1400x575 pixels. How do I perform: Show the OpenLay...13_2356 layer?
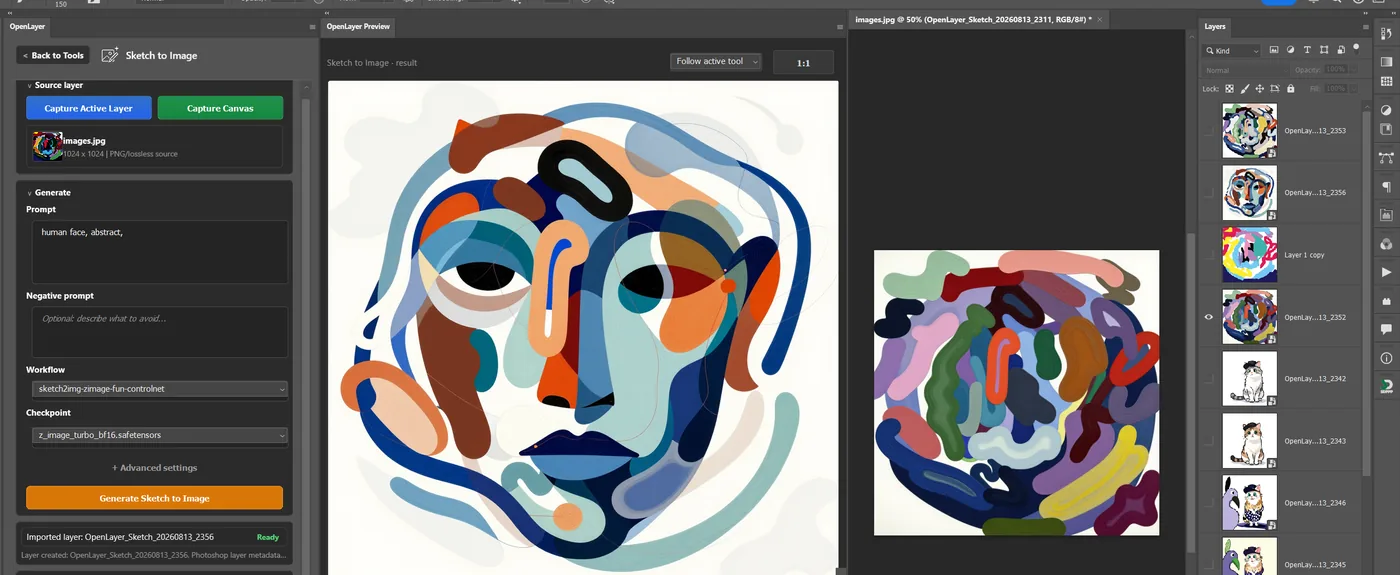point(1209,193)
